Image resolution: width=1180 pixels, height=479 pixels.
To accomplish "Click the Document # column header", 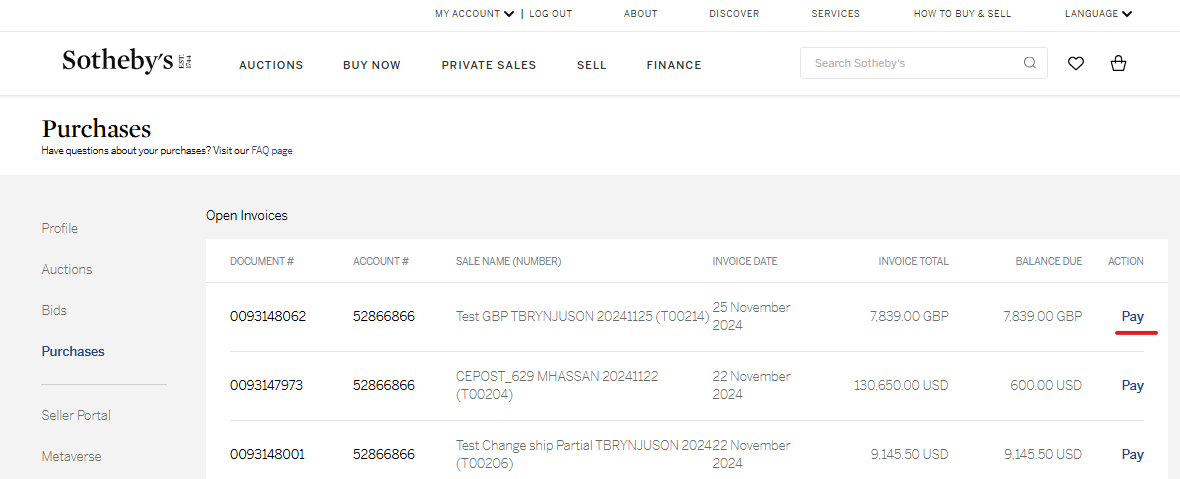I will 262,262.
